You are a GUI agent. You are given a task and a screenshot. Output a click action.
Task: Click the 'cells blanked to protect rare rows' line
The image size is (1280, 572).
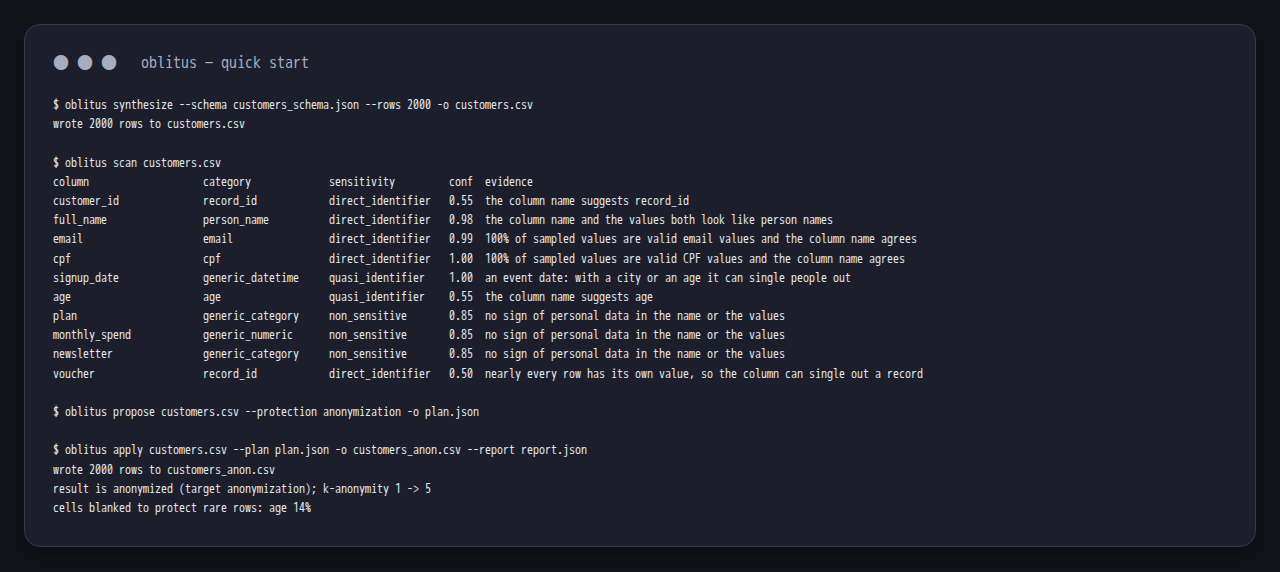(x=182, y=508)
